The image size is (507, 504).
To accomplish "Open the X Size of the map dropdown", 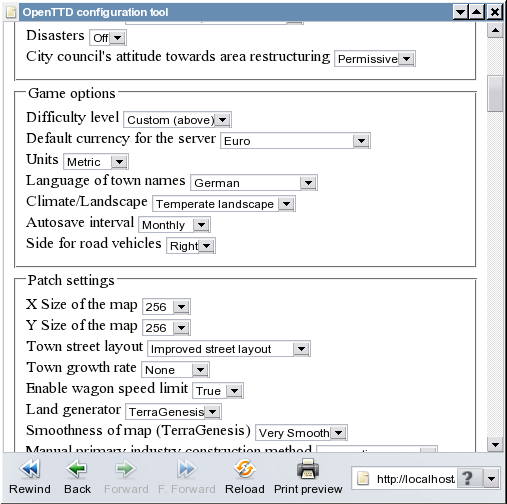I will coord(166,307).
